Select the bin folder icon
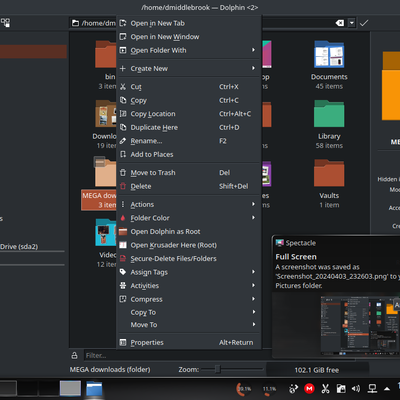The width and height of the screenshot is (400, 400). 106,54
